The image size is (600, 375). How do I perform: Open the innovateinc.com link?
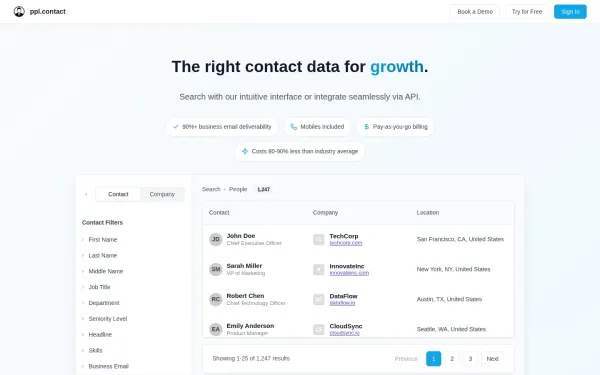point(349,273)
